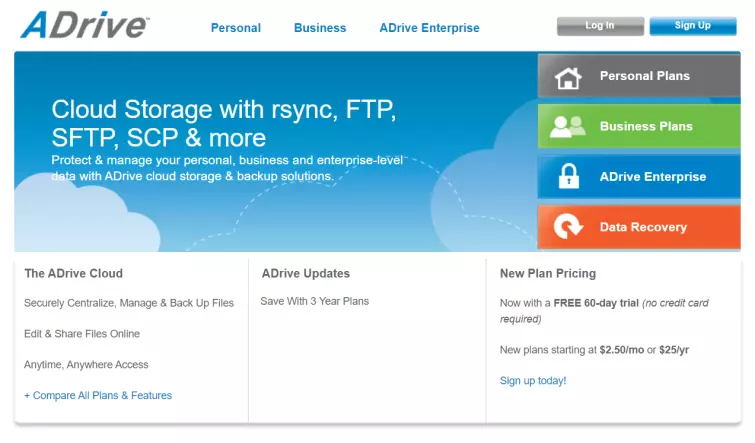The image size is (755, 443).
Task: Open the Personal Plans banner label
Action: 644,76
